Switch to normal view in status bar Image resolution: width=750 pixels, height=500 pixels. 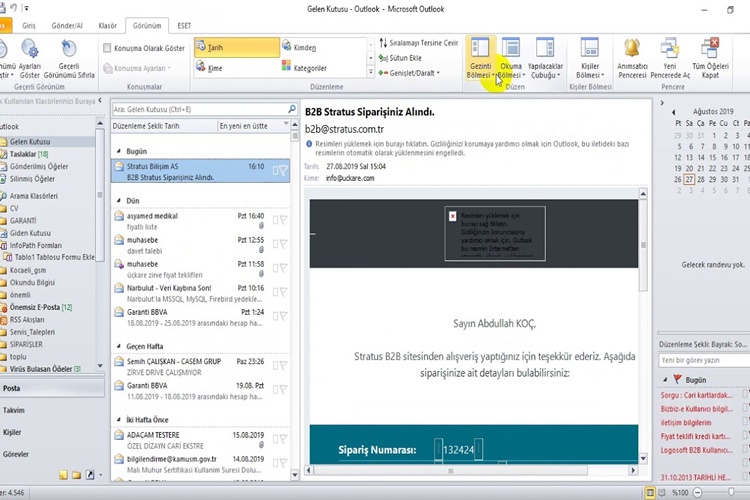pyautogui.click(x=650, y=492)
